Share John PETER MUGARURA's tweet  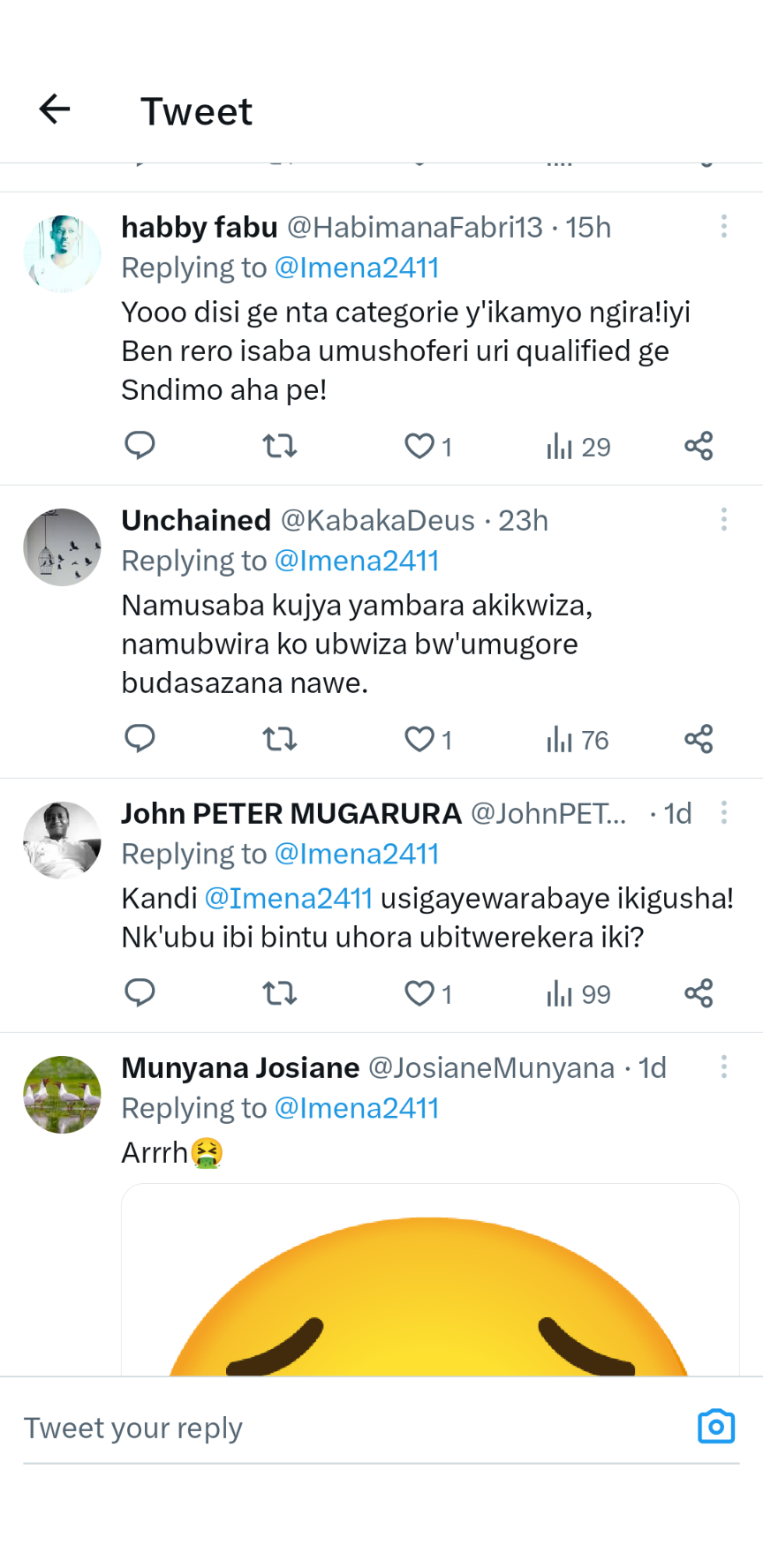699,993
